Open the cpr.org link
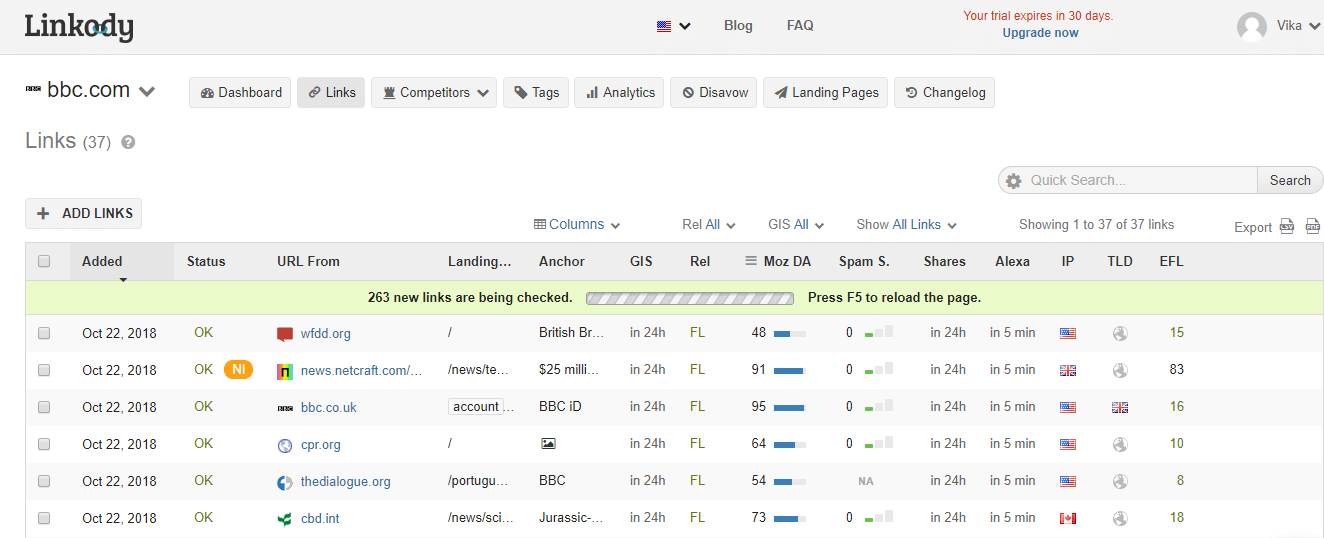This screenshot has height=538, width=1324. tap(321, 445)
